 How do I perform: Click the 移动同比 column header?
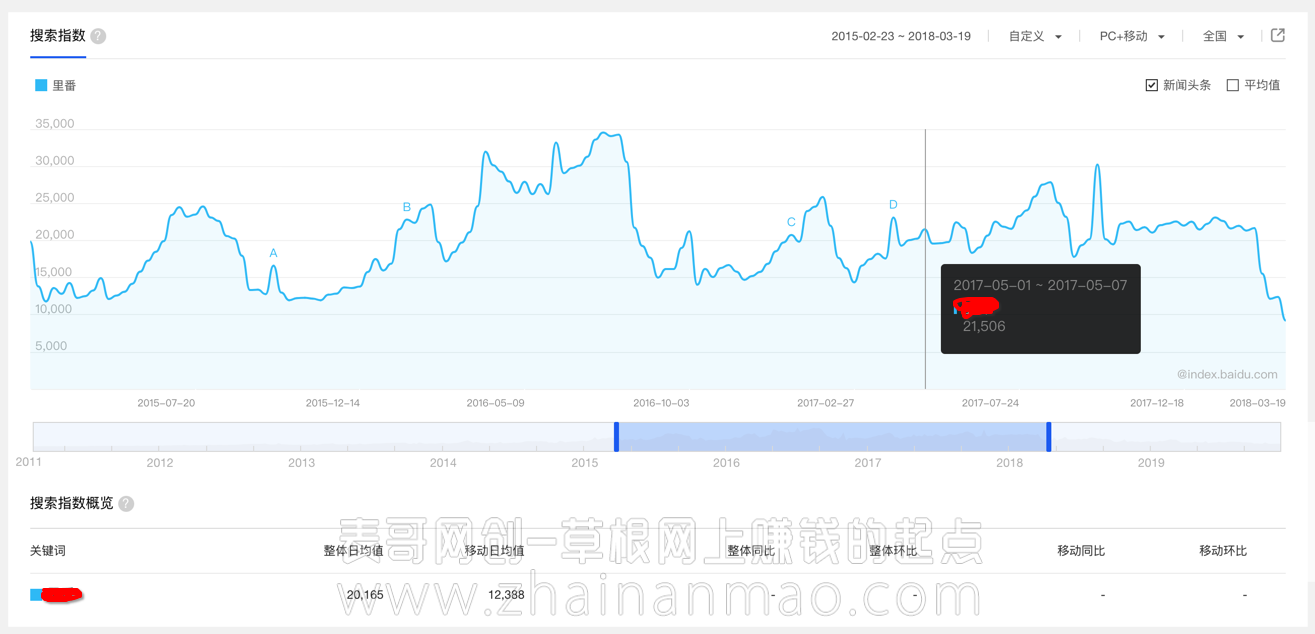point(1081,551)
